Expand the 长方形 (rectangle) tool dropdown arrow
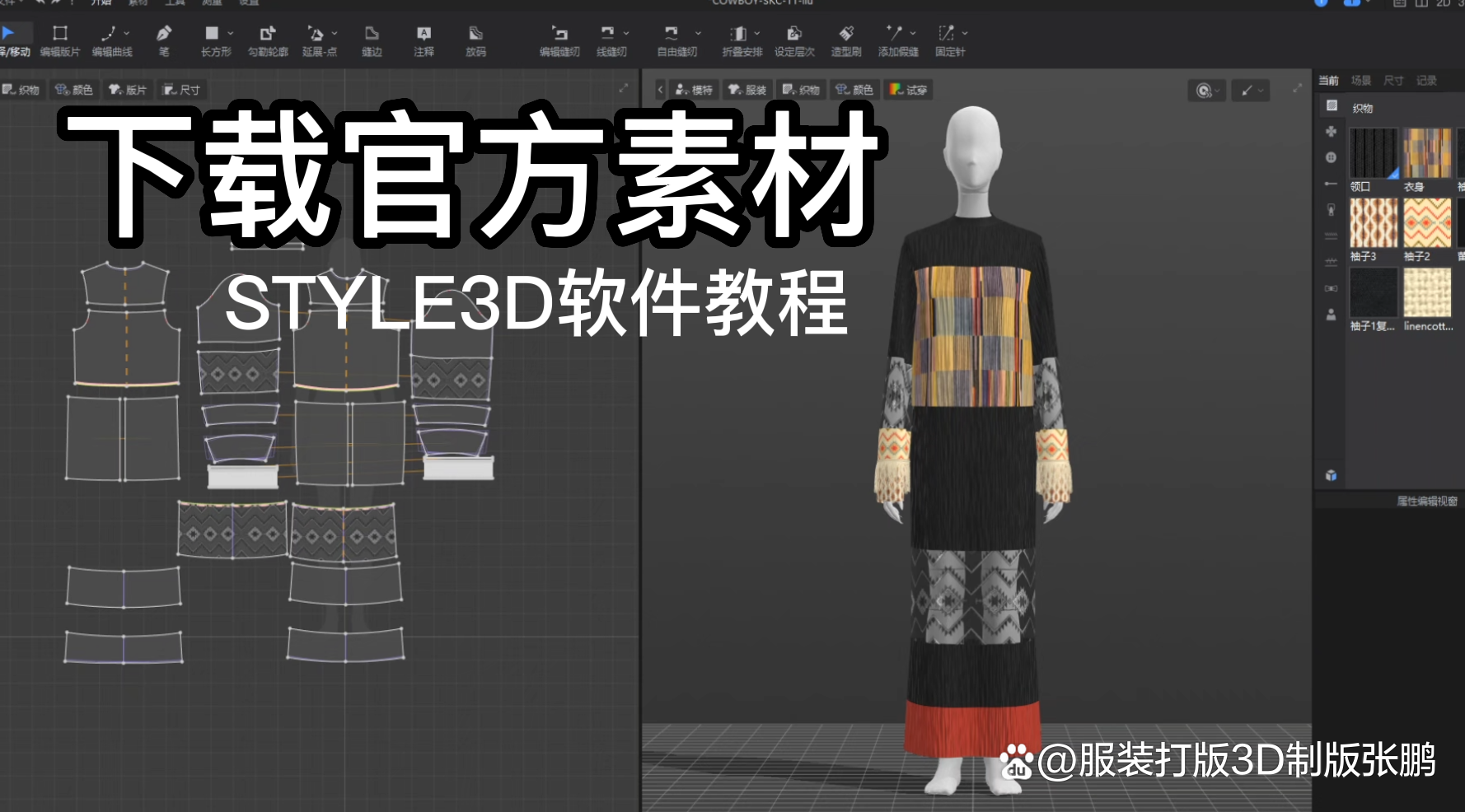 [x=231, y=33]
